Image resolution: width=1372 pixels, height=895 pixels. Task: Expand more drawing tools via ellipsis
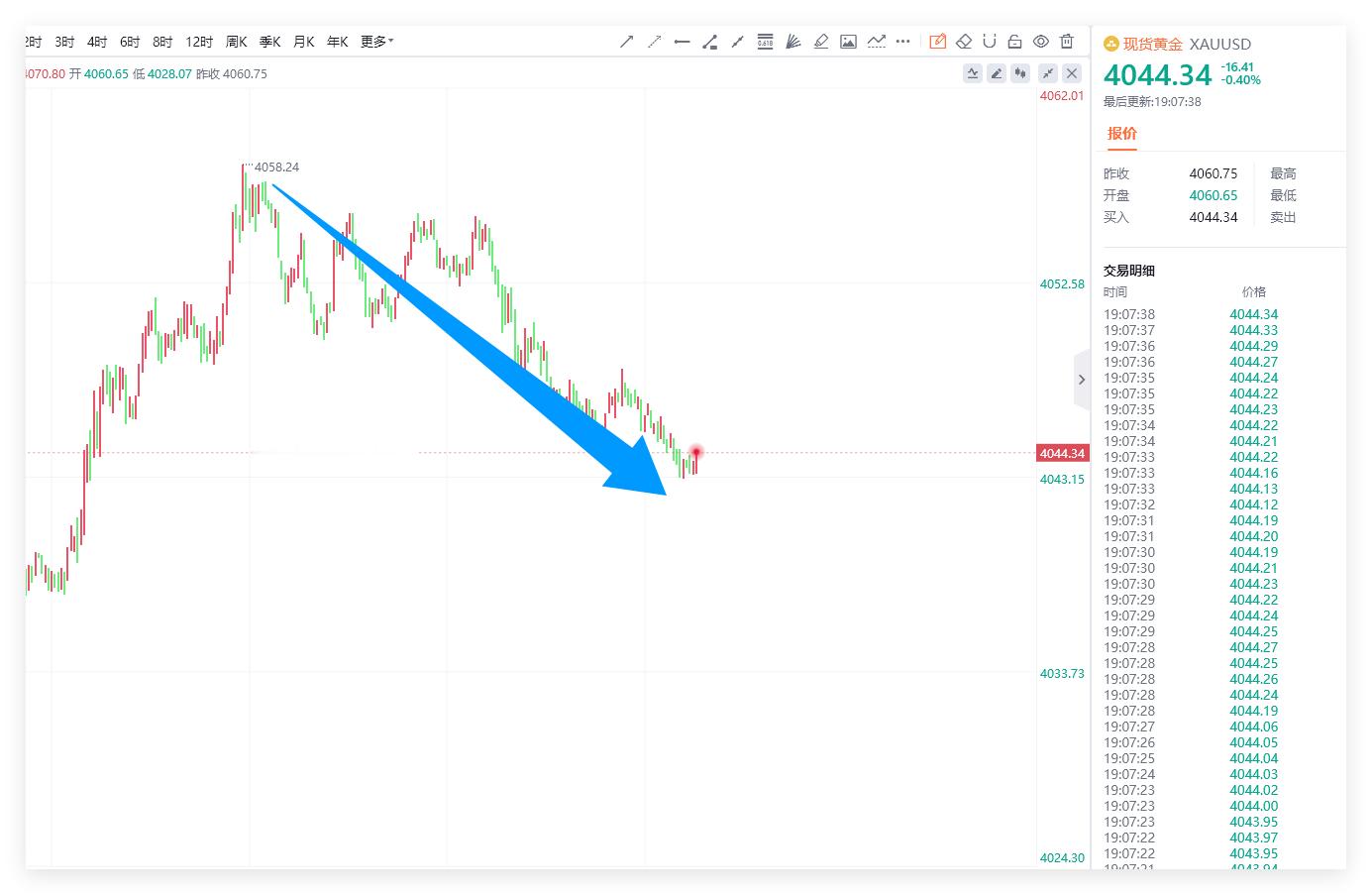pyautogui.click(x=902, y=42)
